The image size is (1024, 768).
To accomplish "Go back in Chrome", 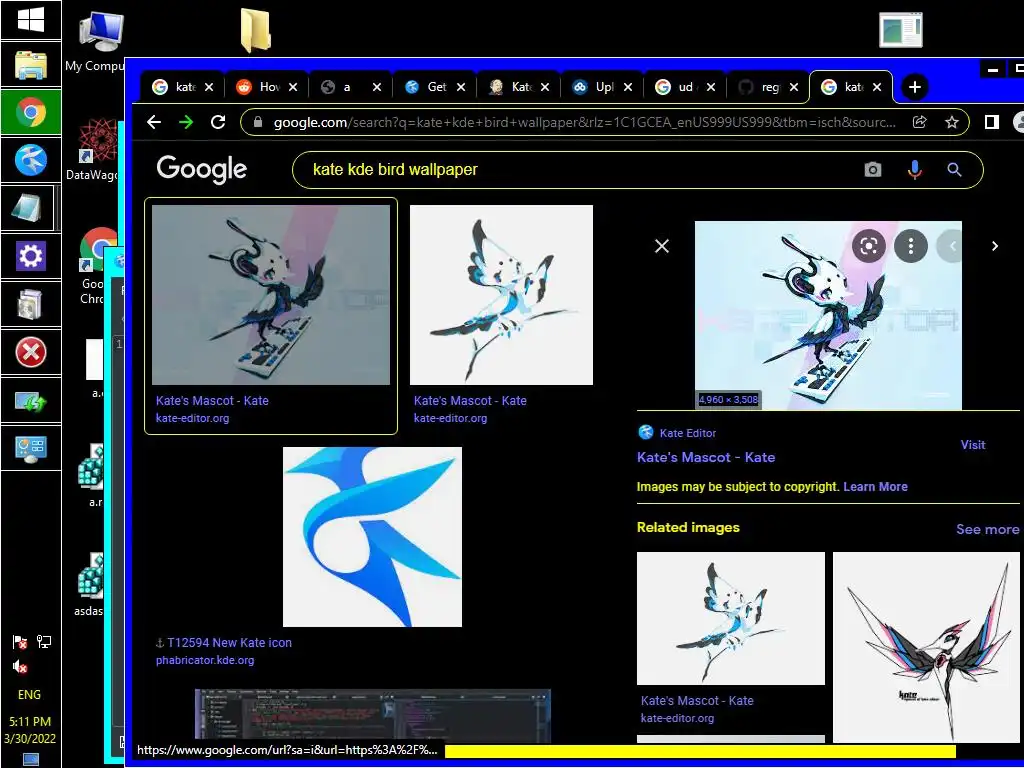I will click(154, 122).
